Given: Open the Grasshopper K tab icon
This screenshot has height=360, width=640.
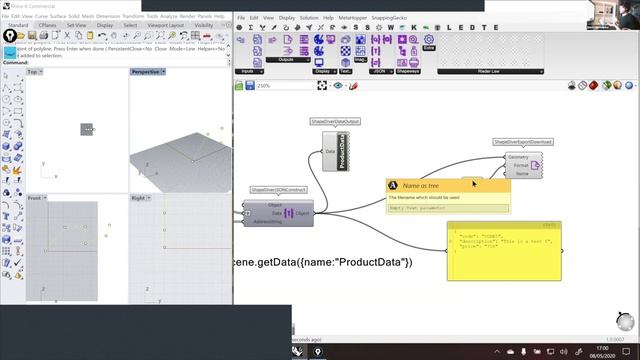Looking at the screenshot, I should pyautogui.click(x=414, y=27).
